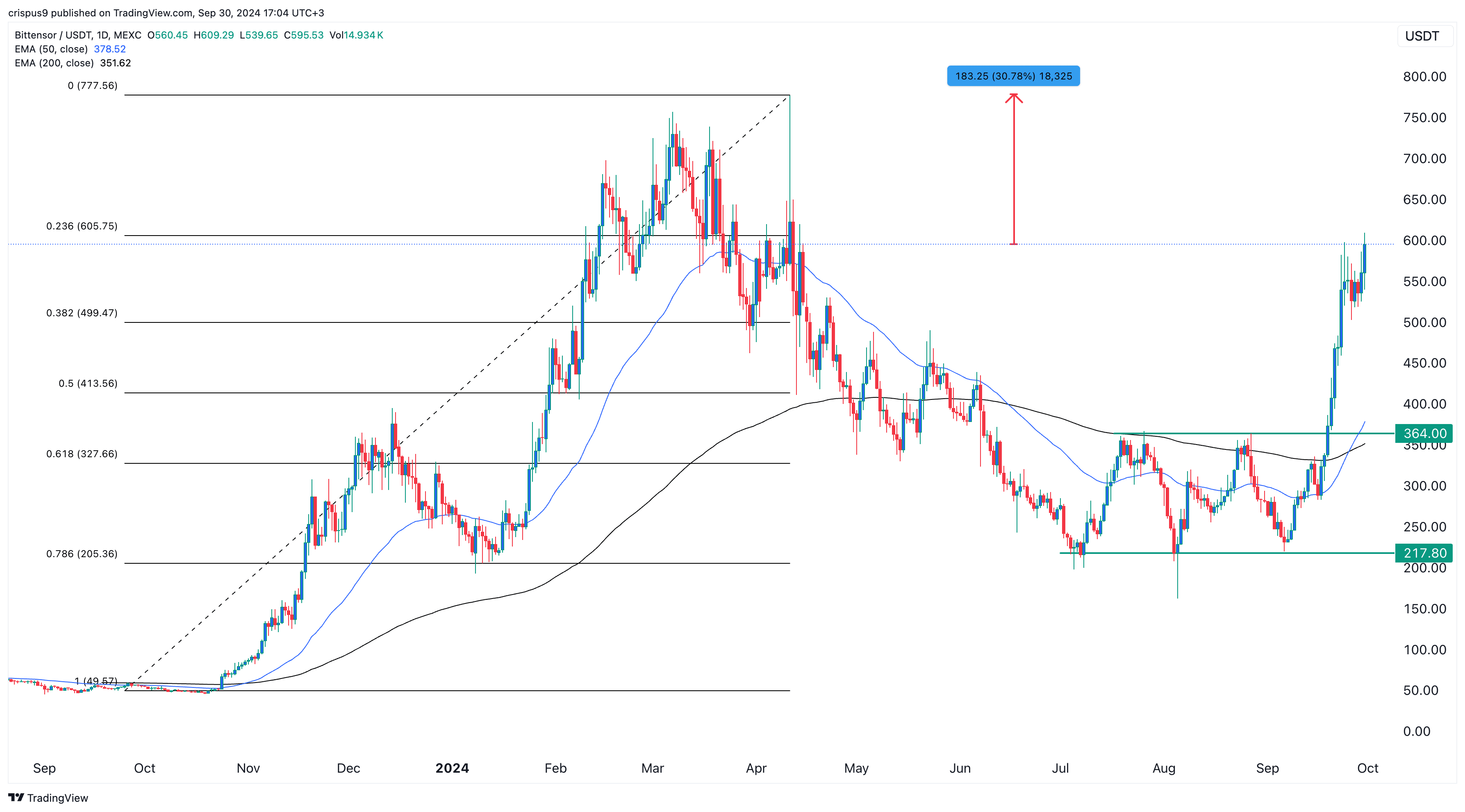The image size is (1465, 812).
Task: Click the 800.00 mark on price axis
Action: [1424, 77]
